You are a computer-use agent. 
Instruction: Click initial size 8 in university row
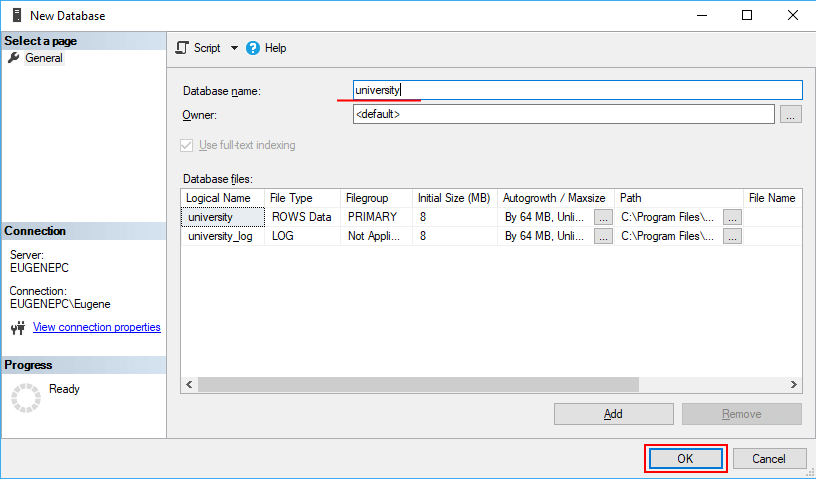tap(455, 217)
